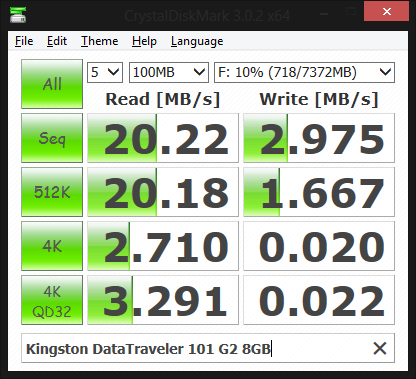Image resolution: width=416 pixels, height=379 pixels.
Task: Click the 4K read value 2.710
Action: pos(163,246)
